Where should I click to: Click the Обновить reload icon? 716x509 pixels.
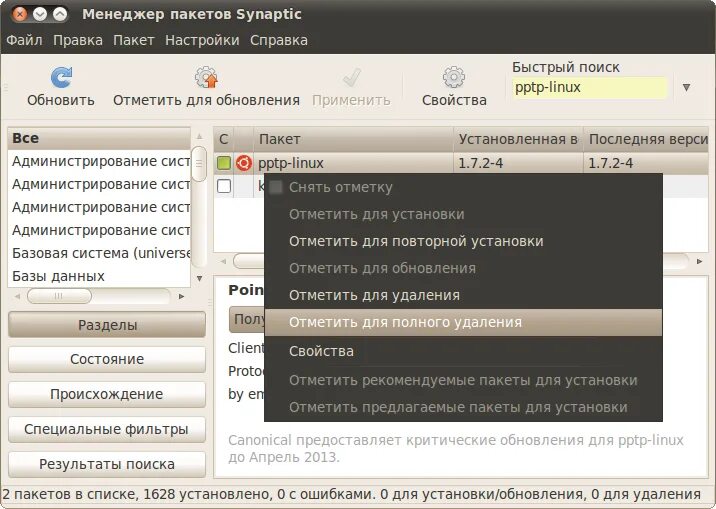[61, 77]
